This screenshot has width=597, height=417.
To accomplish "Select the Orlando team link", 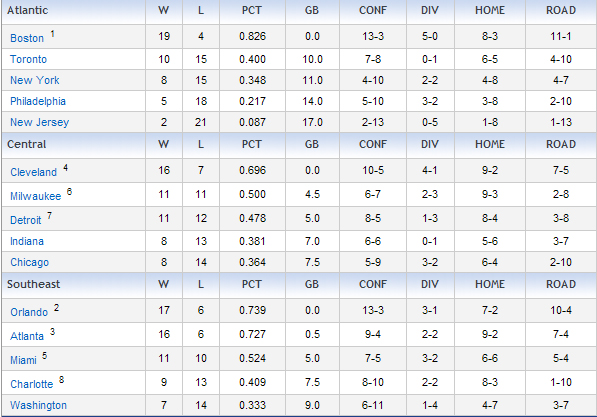I will (x=29, y=312).
